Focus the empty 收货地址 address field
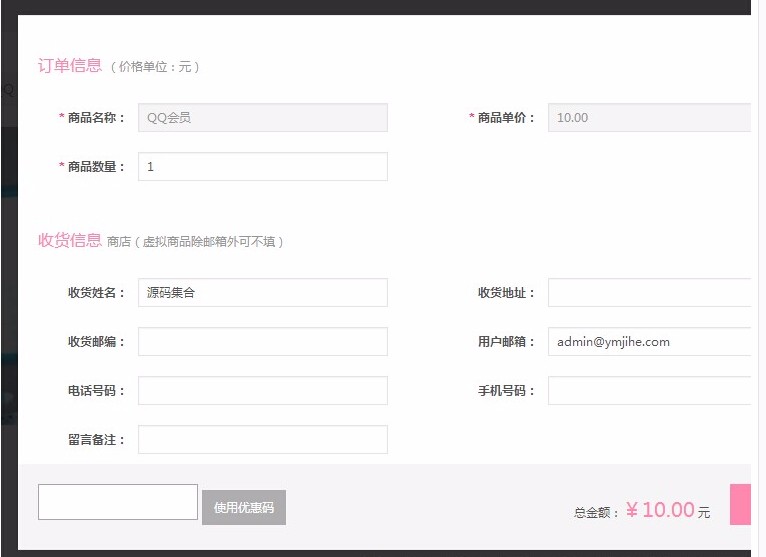The width and height of the screenshot is (766, 557). 649,293
